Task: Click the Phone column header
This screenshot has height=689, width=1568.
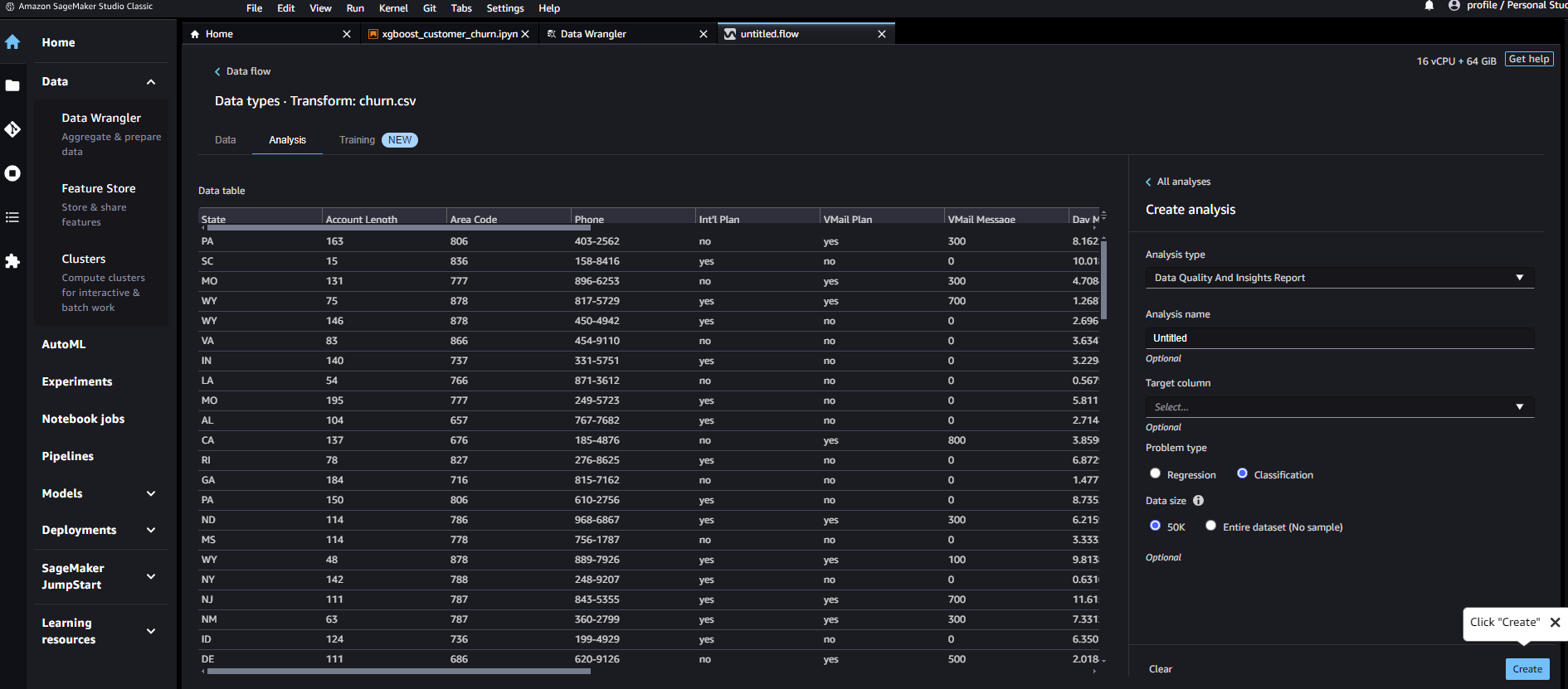Action: pos(589,219)
